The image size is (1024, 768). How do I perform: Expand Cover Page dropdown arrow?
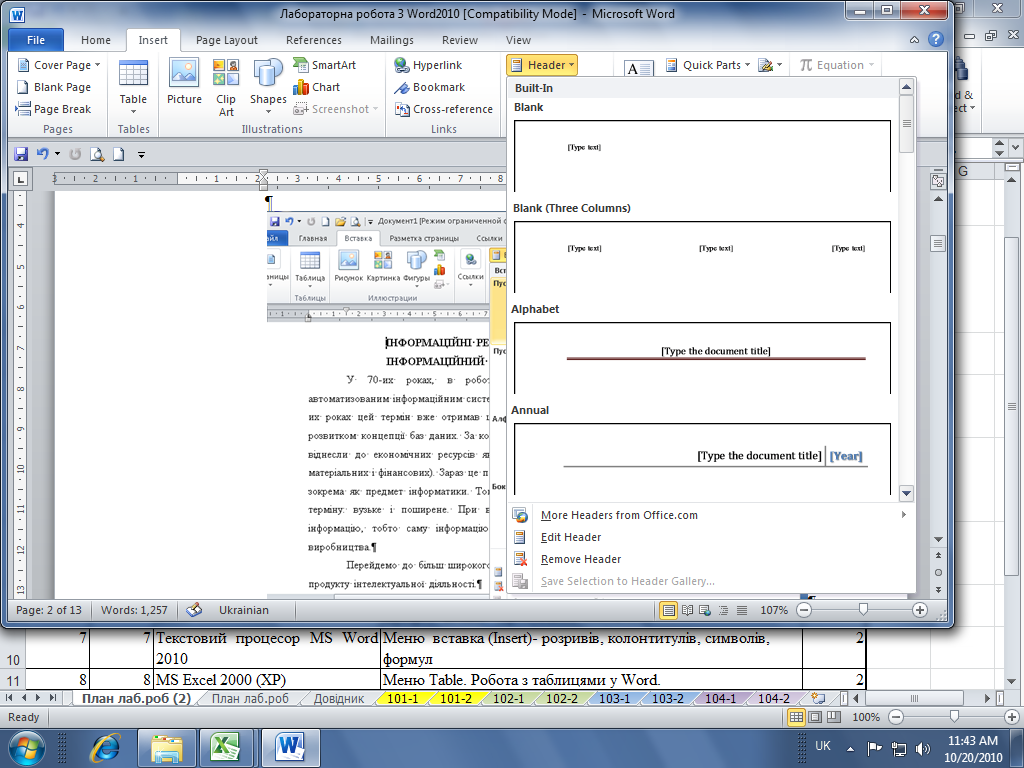point(97,65)
